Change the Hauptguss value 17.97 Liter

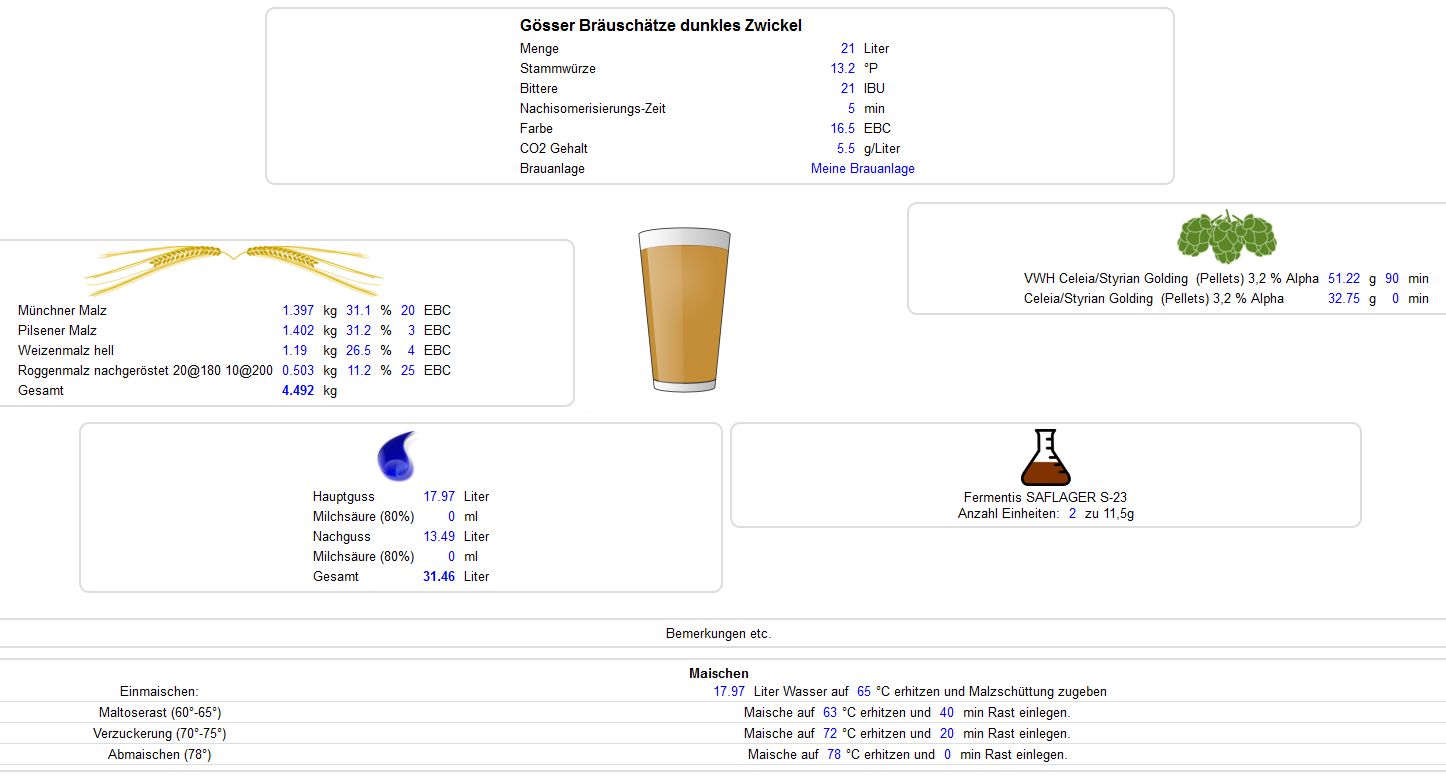tap(440, 497)
